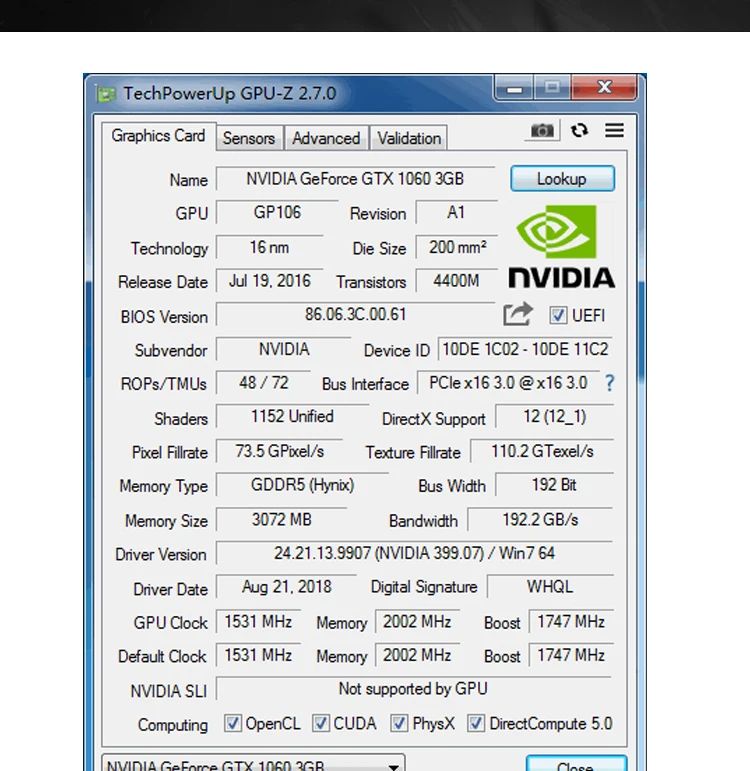Click the Default Clock value 1531 MHz
750x771 pixels.
click(x=258, y=655)
